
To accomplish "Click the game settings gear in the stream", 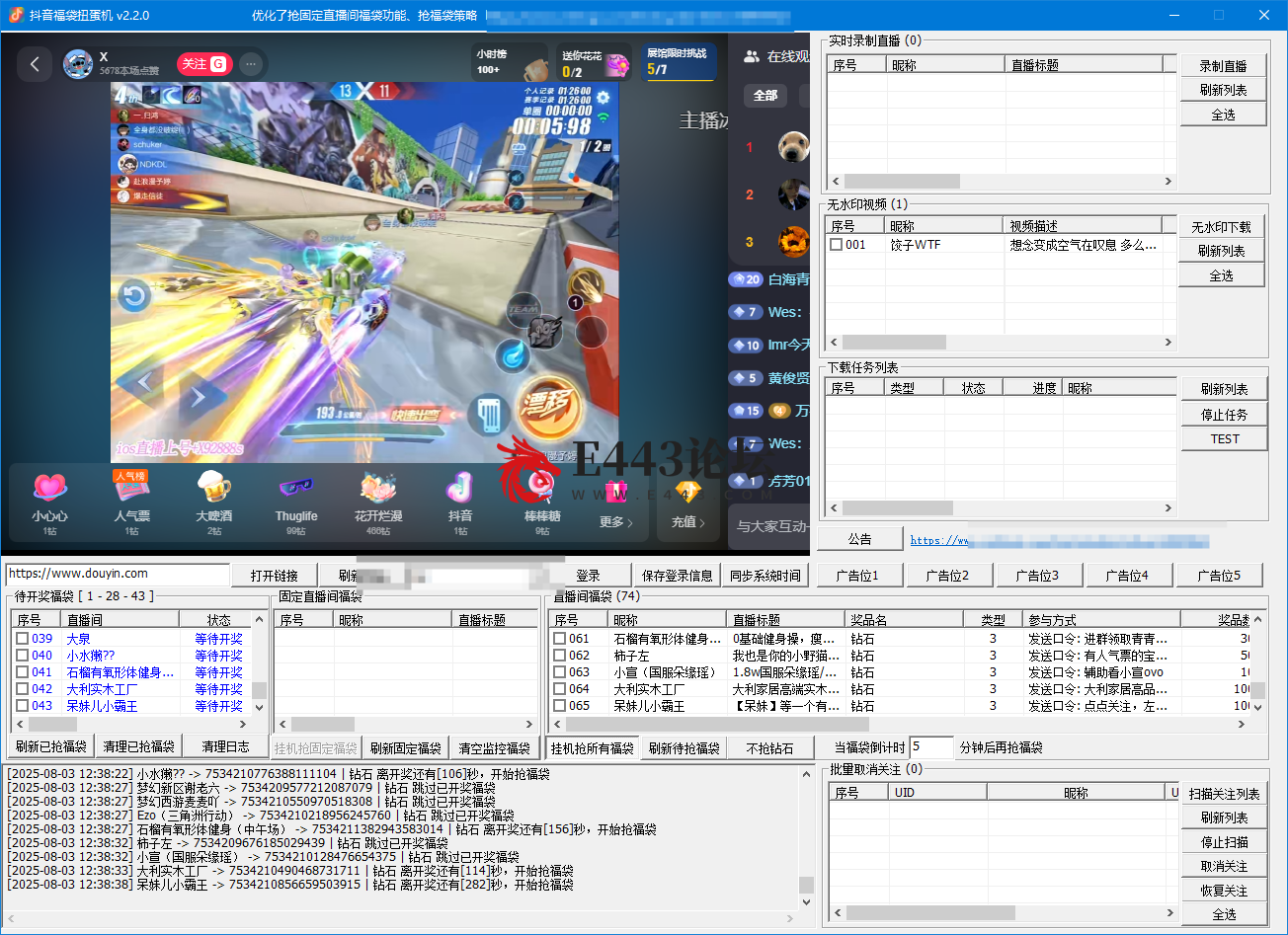I will 603,97.
